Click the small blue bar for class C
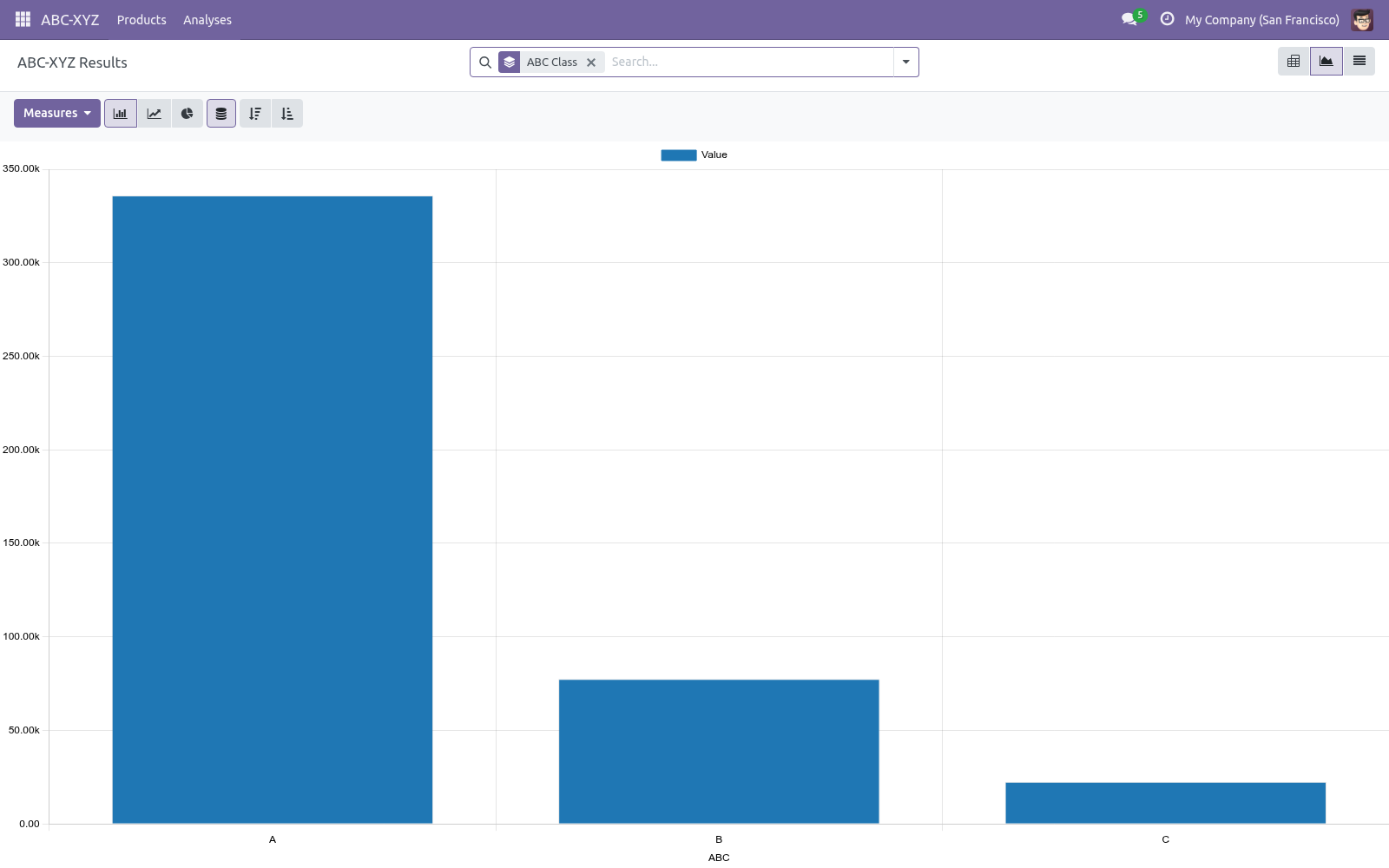 click(1166, 803)
